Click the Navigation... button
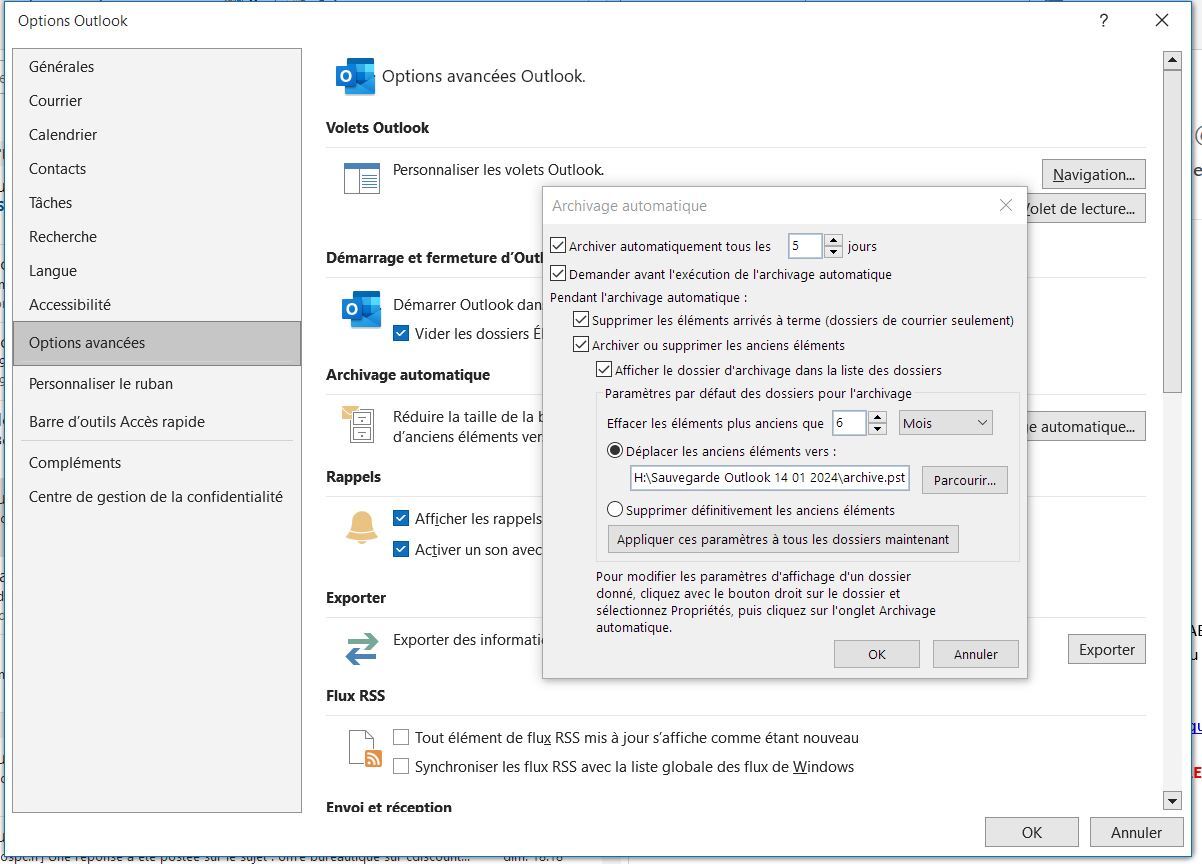The image size is (1202, 864). click(1093, 174)
